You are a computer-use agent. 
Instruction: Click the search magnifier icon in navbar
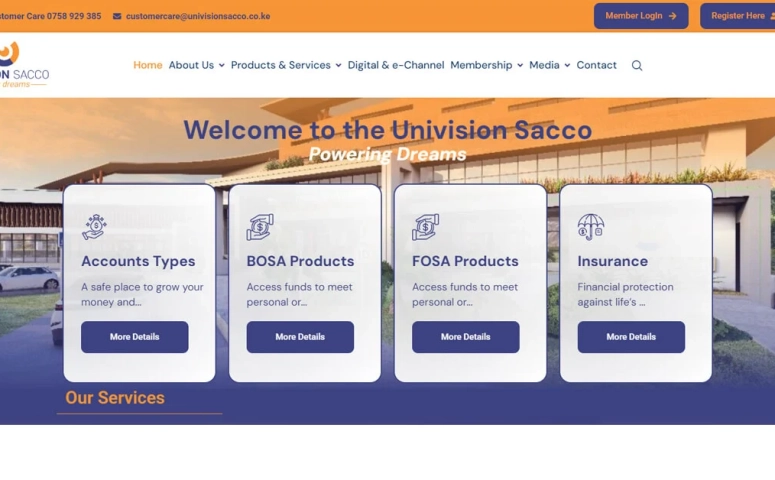point(637,66)
